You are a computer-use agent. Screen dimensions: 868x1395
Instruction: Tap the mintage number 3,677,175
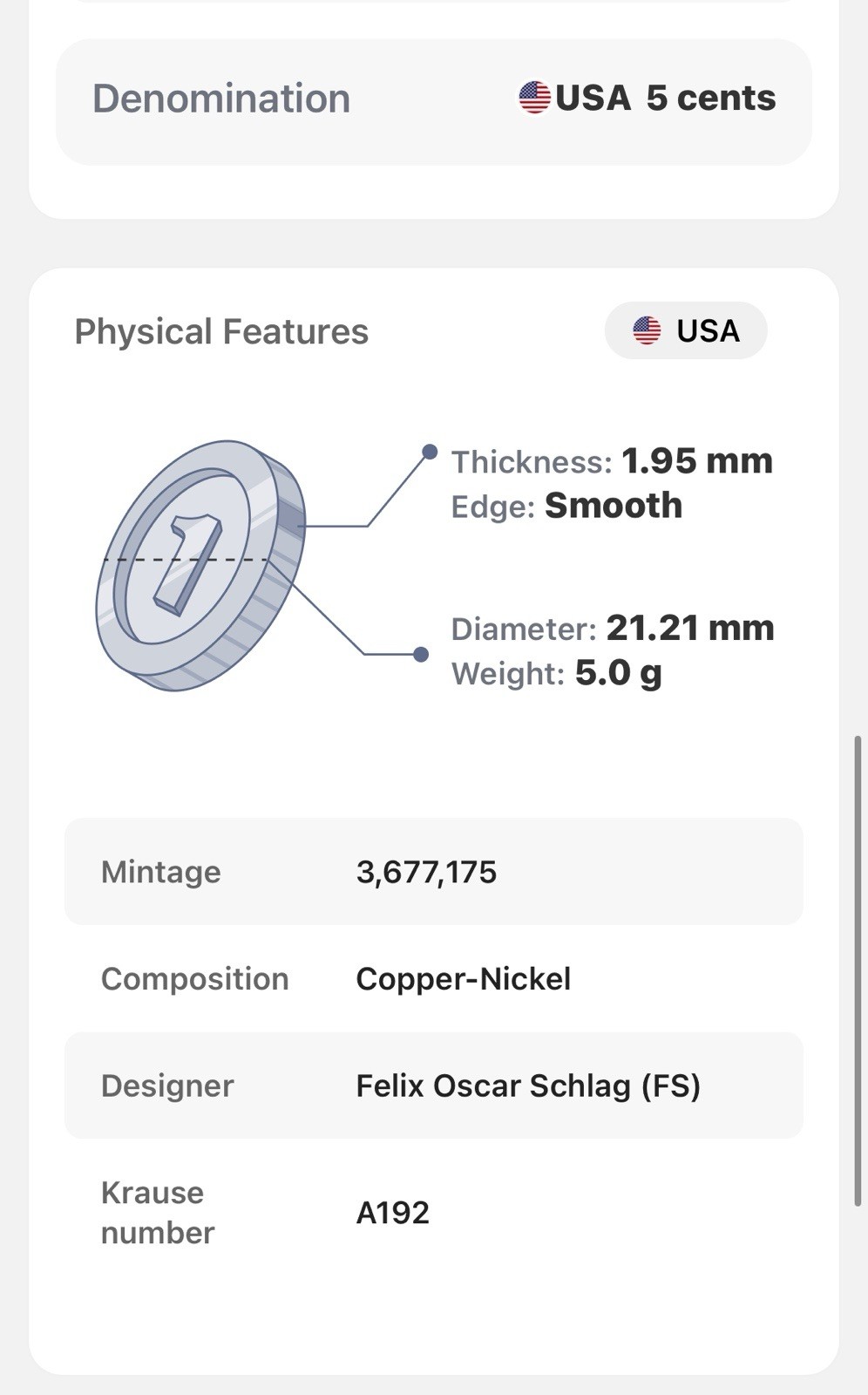(x=426, y=872)
